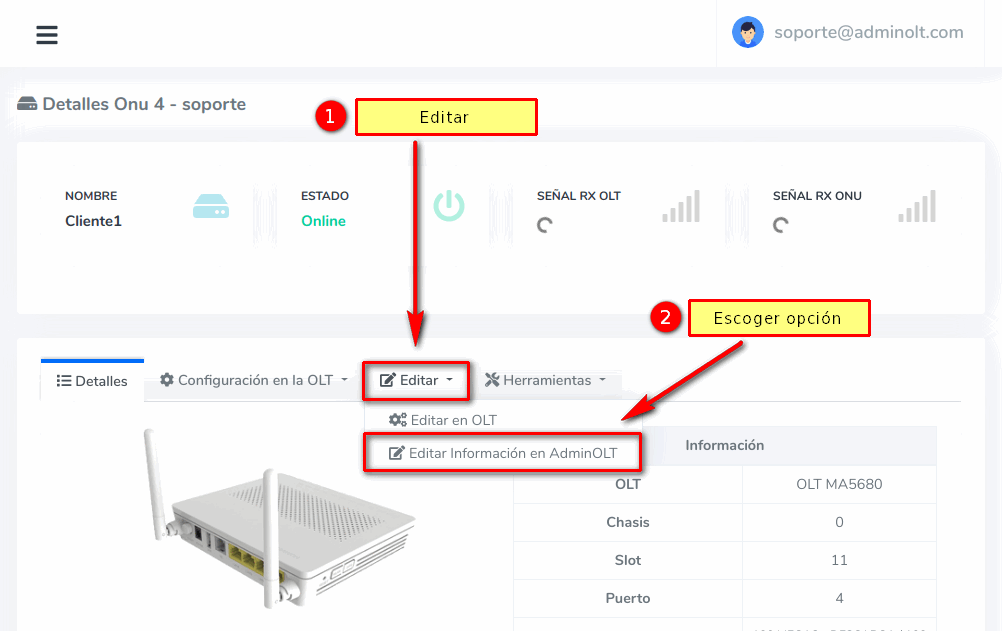Image resolution: width=1002 pixels, height=631 pixels.
Task: Click the green power status icon
Action: click(449, 206)
